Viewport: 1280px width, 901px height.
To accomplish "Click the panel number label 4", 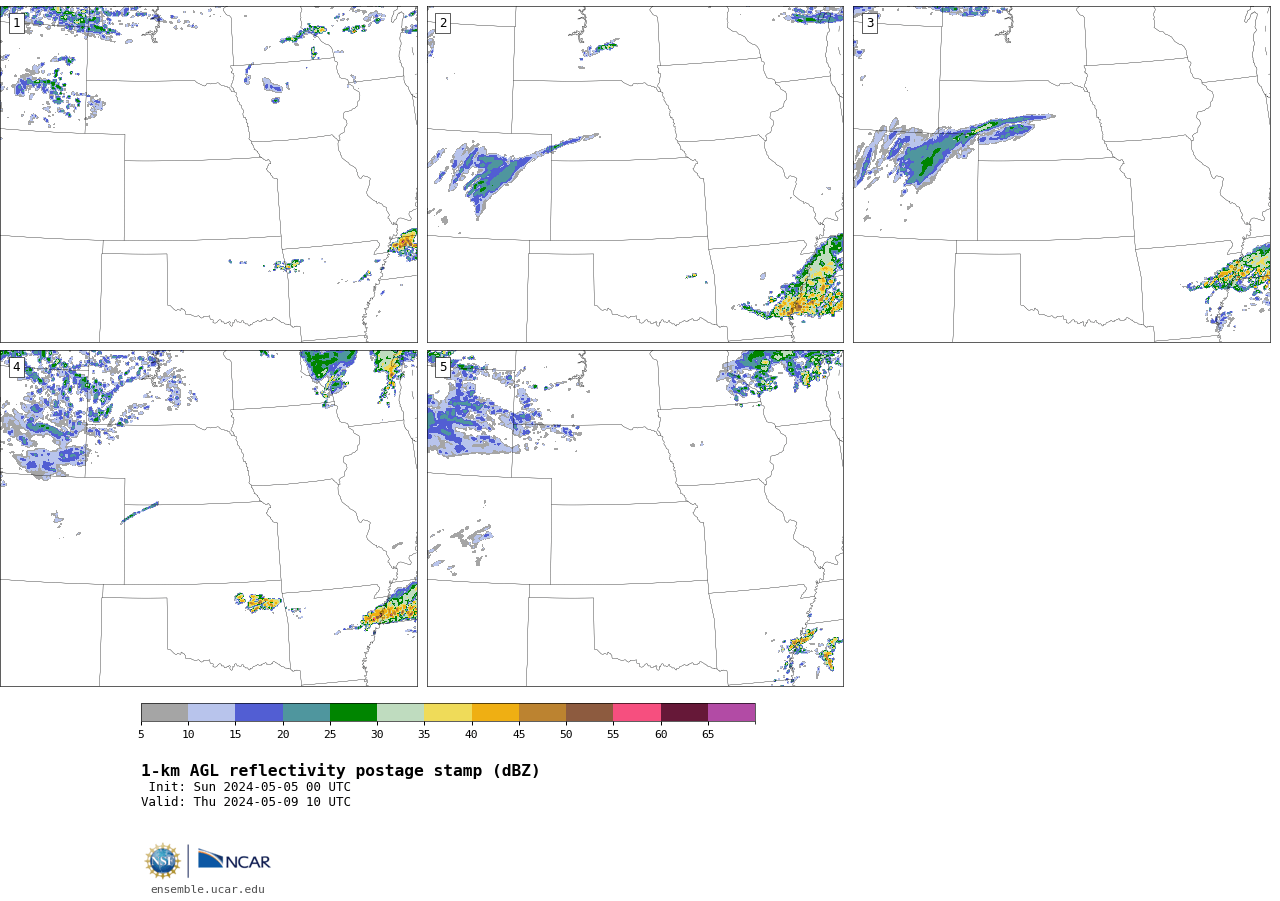I will [x=16, y=367].
